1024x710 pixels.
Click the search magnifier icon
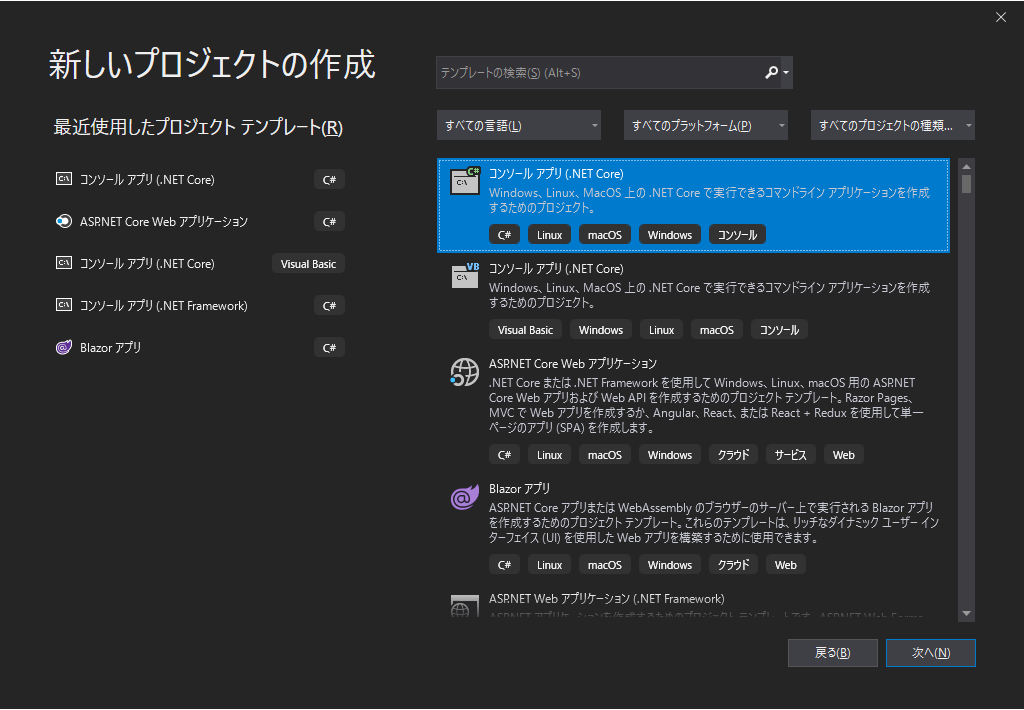[771, 73]
